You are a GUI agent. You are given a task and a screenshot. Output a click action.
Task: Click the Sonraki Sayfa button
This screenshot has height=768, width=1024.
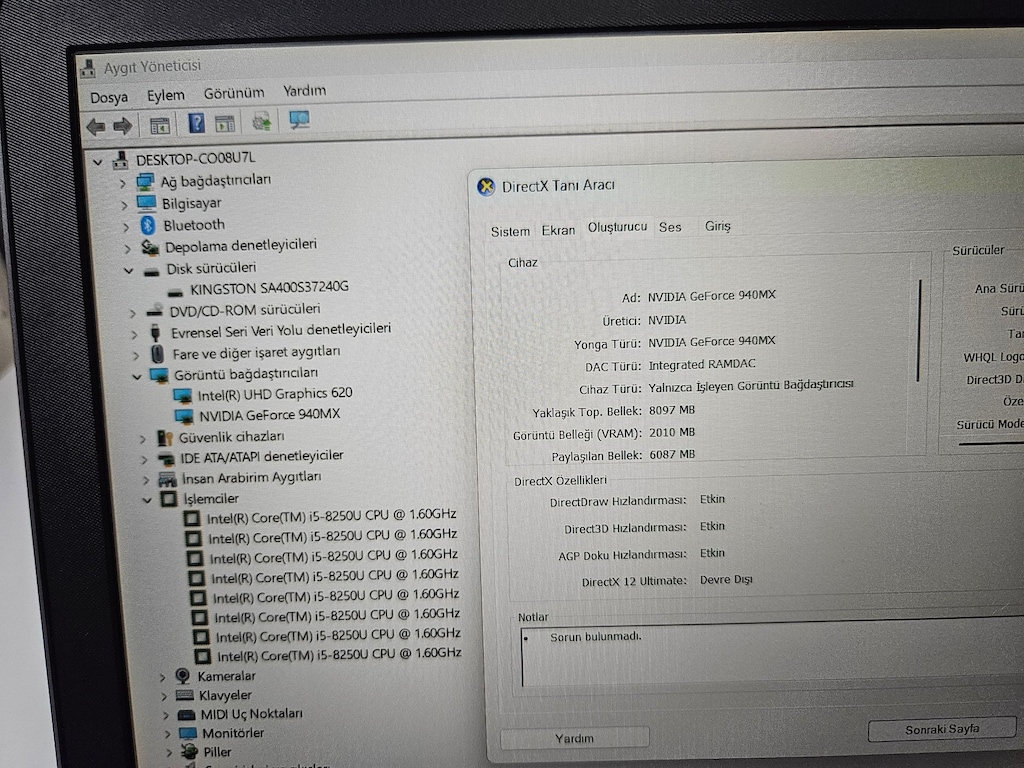tap(942, 729)
